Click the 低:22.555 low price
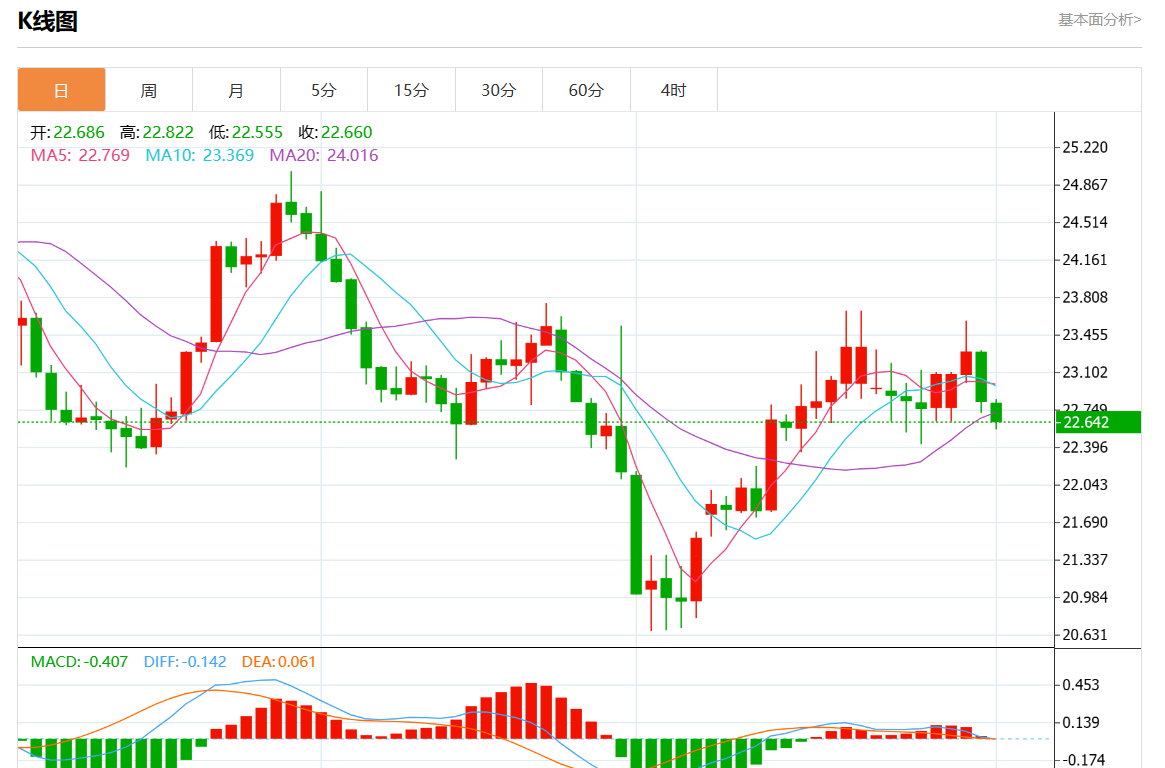 [x=246, y=132]
